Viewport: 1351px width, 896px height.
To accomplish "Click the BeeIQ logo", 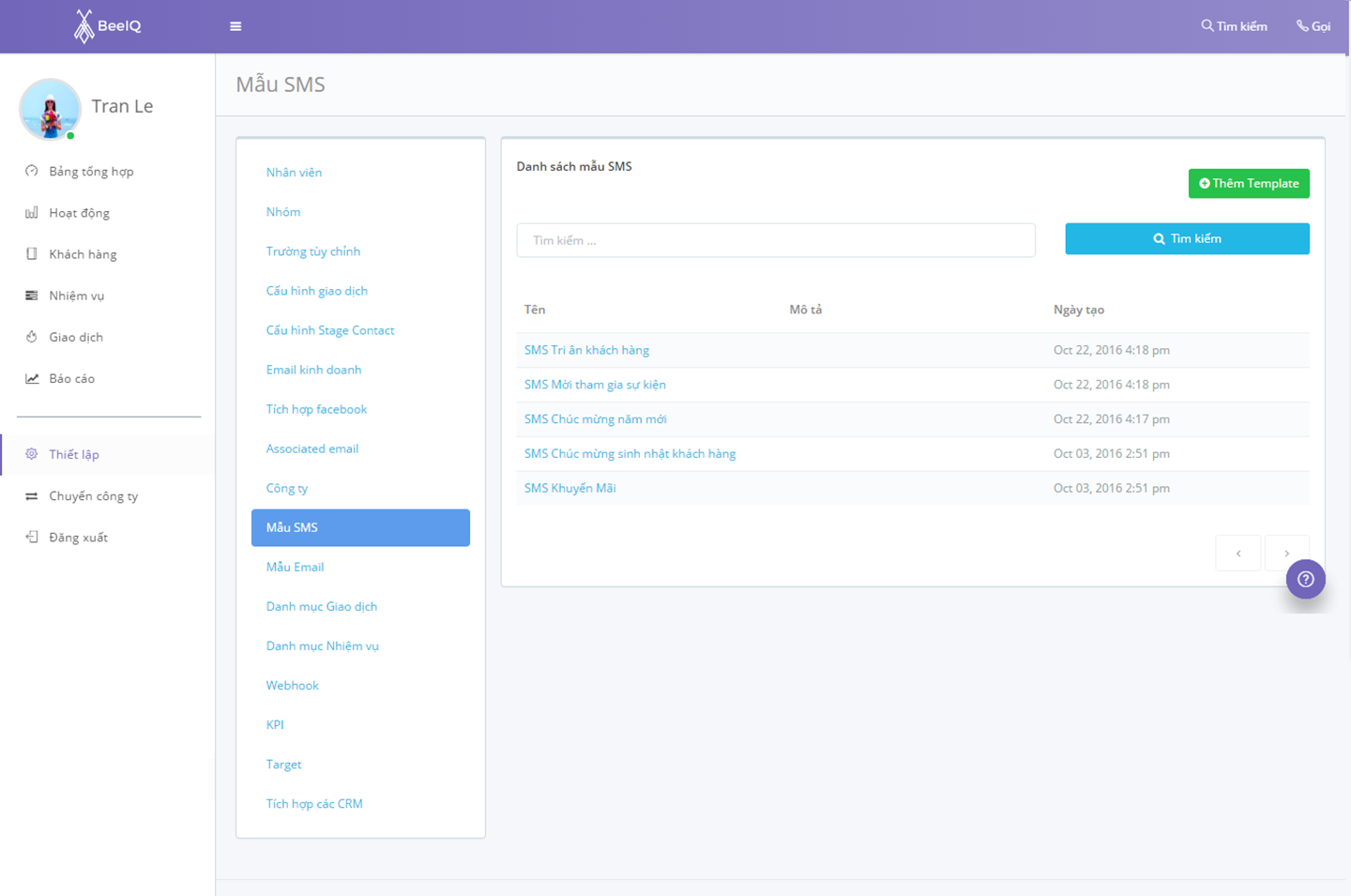I will coord(108,26).
